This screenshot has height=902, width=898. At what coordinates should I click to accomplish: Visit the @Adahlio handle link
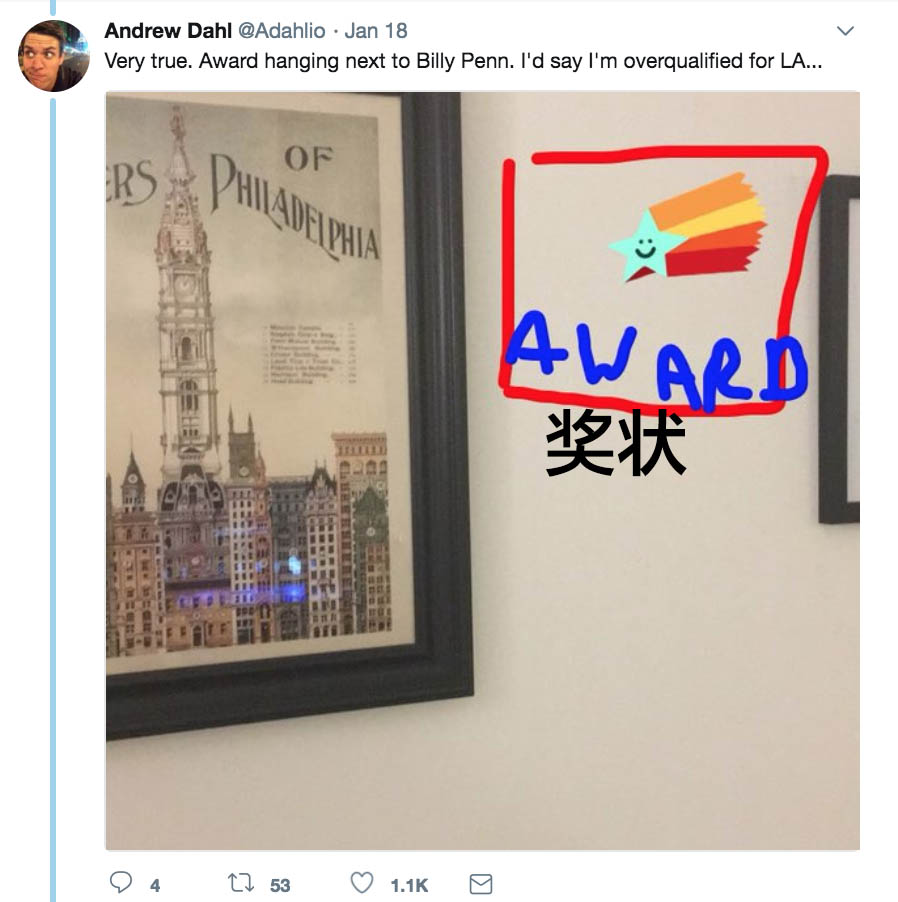pyautogui.click(x=282, y=30)
